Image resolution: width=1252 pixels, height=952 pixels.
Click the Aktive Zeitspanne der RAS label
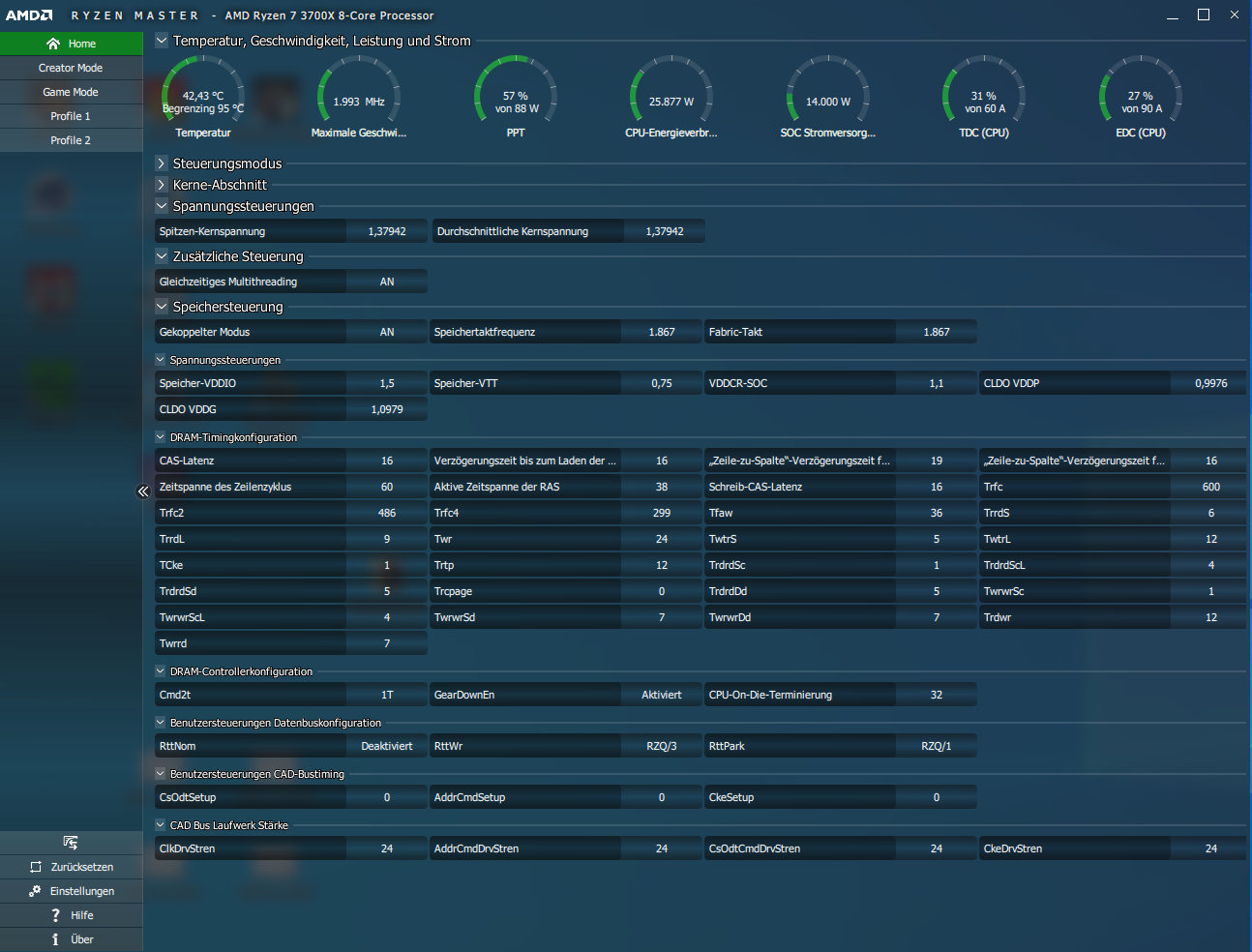click(497, 487)
